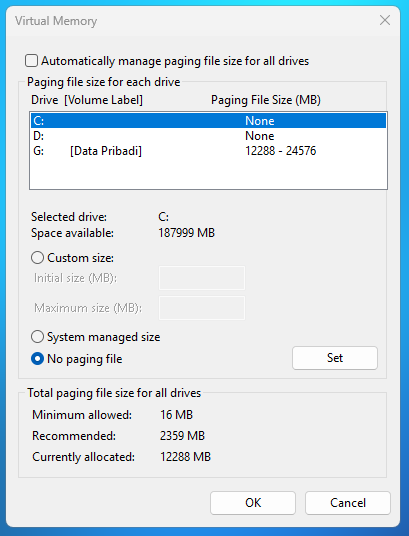
Task: Click the empty area of the drive list
Action: 208,174
